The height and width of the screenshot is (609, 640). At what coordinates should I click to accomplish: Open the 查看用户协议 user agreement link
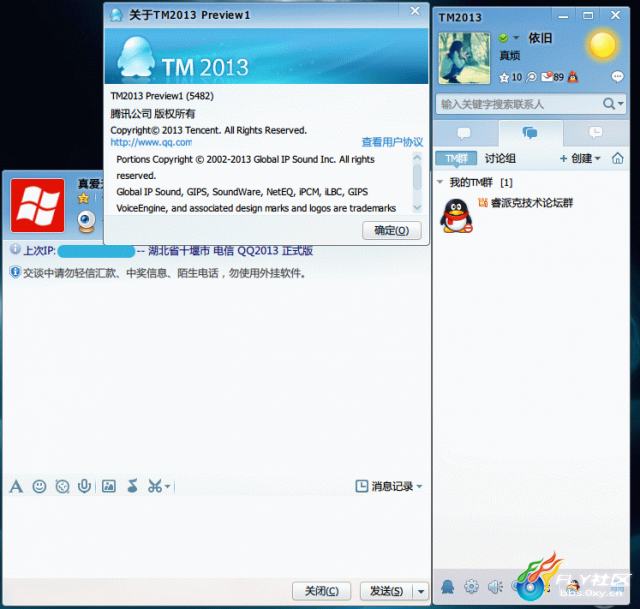coord(392,142)
